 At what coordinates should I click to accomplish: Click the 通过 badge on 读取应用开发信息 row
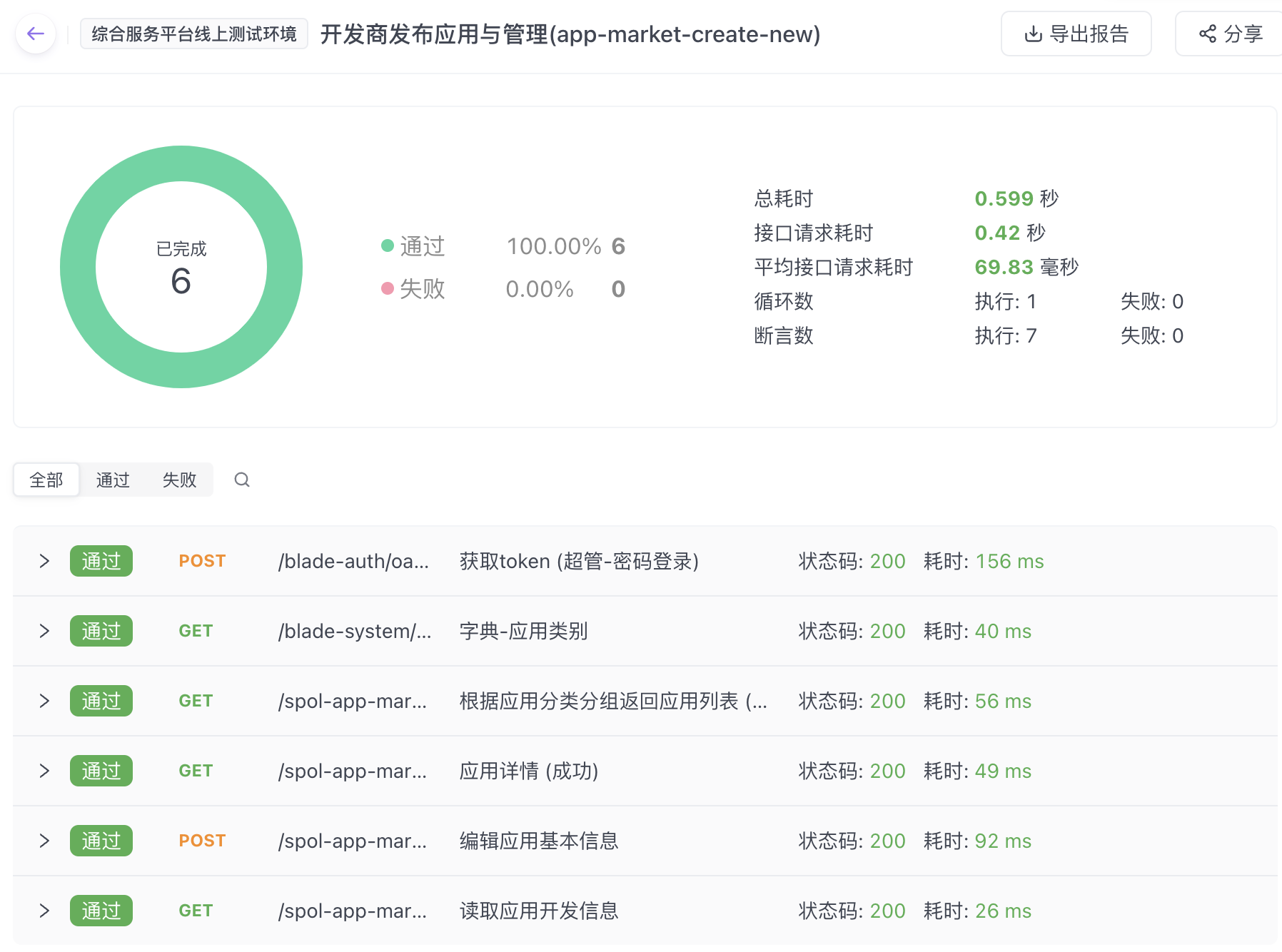coord(101,911)
